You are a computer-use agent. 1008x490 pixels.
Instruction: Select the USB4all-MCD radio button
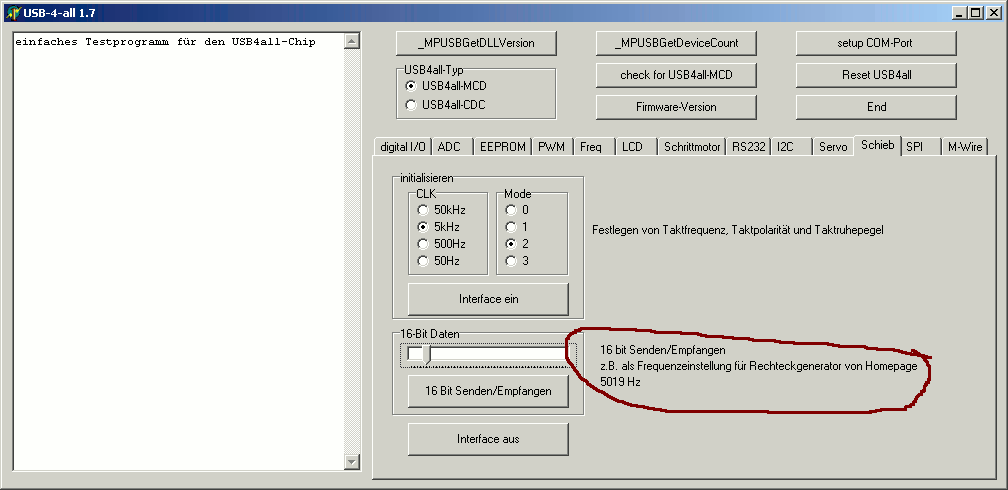411,86
